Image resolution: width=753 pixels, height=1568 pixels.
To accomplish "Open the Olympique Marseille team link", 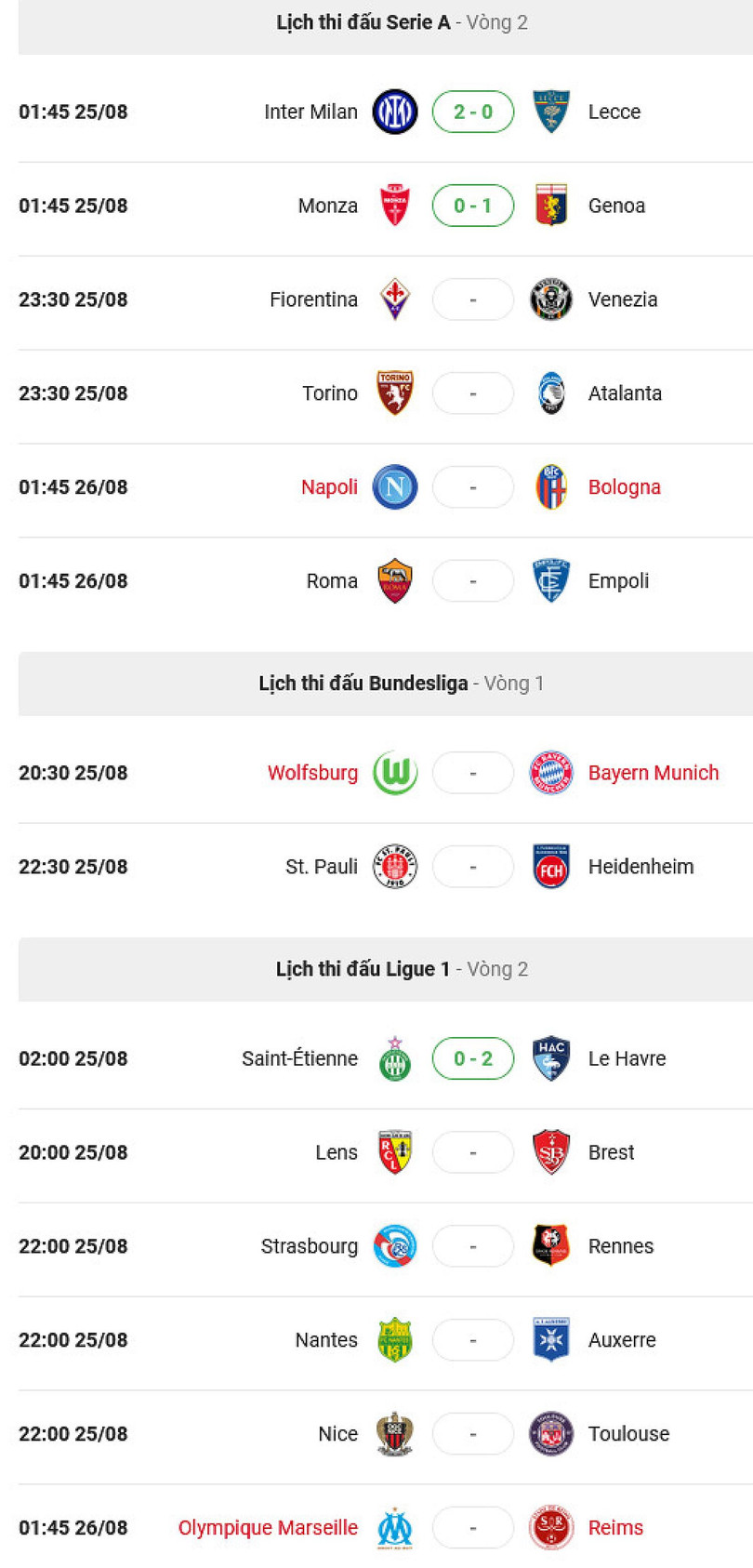I will click(268, 1528).
